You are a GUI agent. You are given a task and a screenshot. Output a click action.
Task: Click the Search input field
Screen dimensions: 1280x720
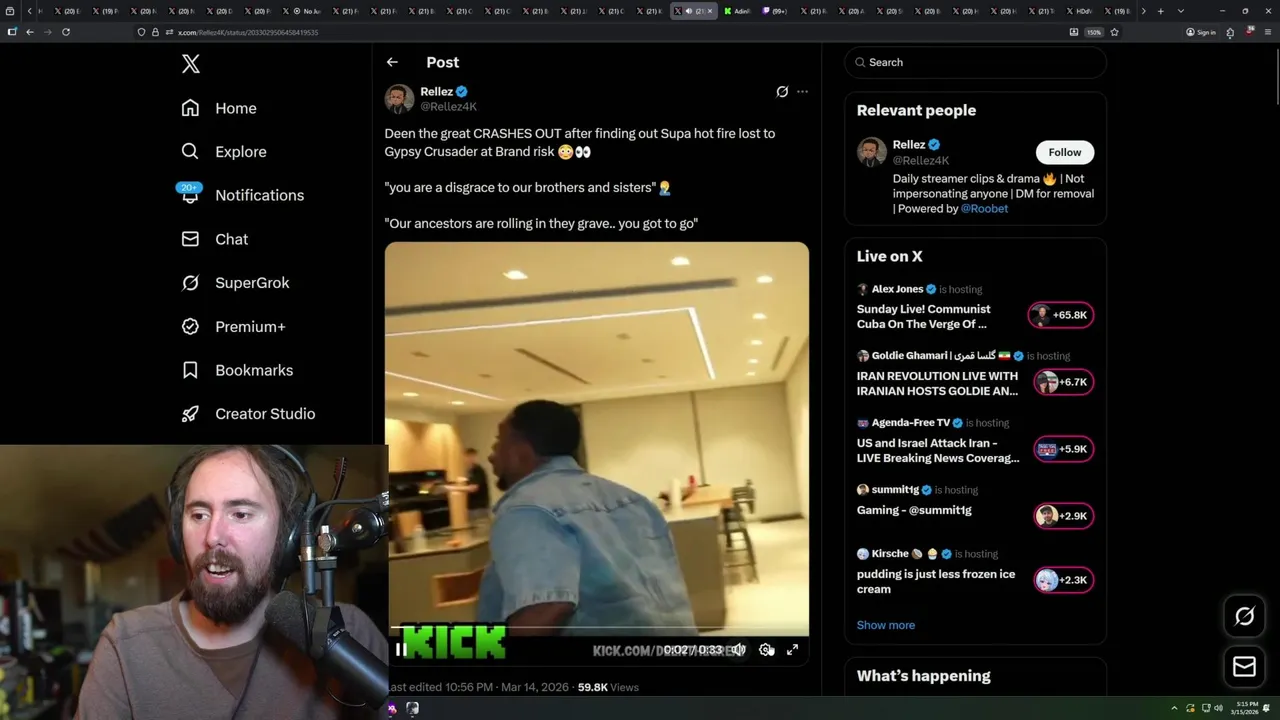click(x=976, y=62)
